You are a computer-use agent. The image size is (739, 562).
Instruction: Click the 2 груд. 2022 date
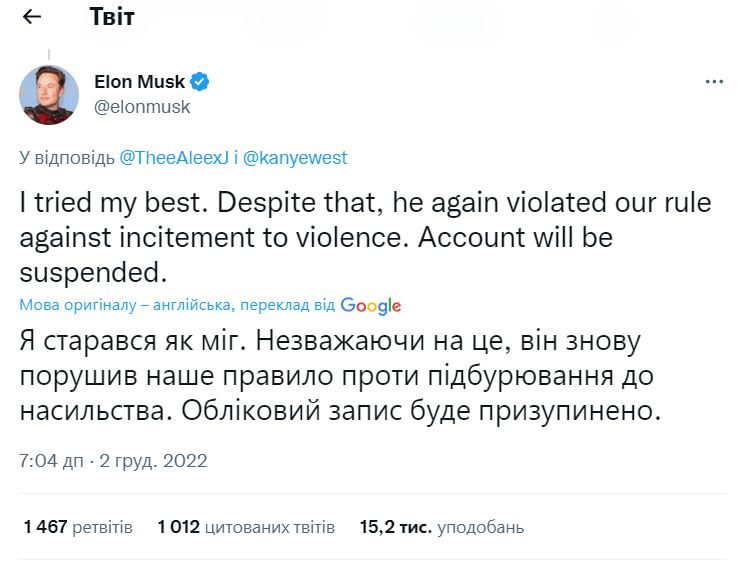tap(152, 462)
